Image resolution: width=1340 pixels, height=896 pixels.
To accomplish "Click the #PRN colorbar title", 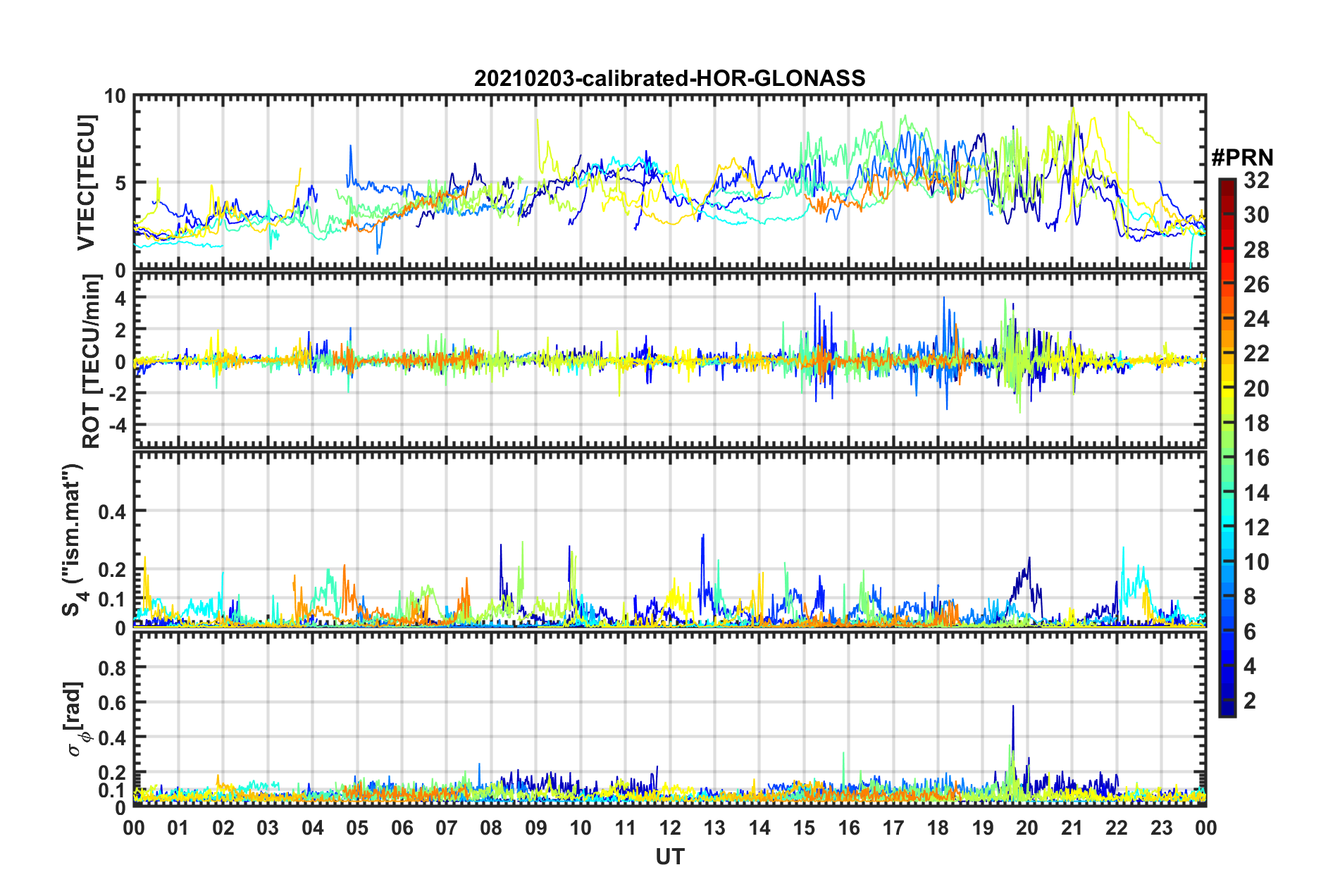I will (x=1242, y=158).
